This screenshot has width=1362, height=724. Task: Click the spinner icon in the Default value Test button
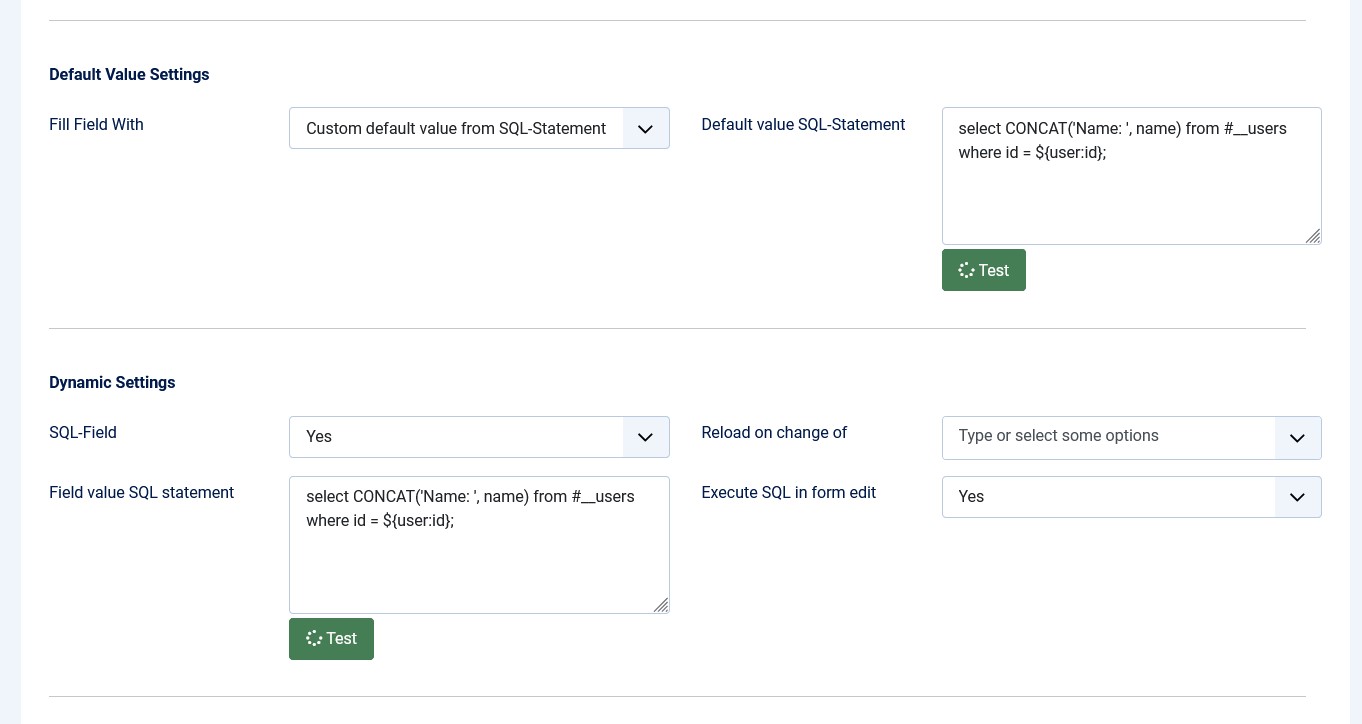pyautogui.click(x=965, y=270)
